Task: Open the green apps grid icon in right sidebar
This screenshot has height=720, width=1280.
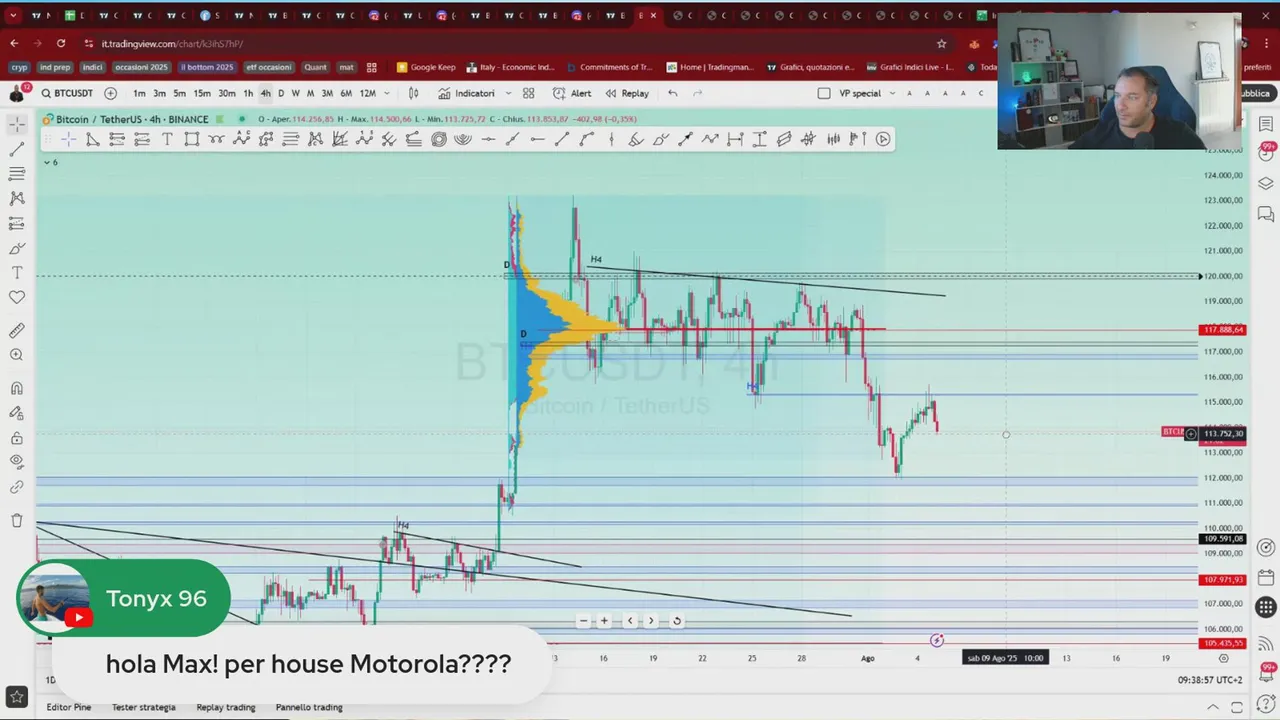Action: coord(1266,607)
